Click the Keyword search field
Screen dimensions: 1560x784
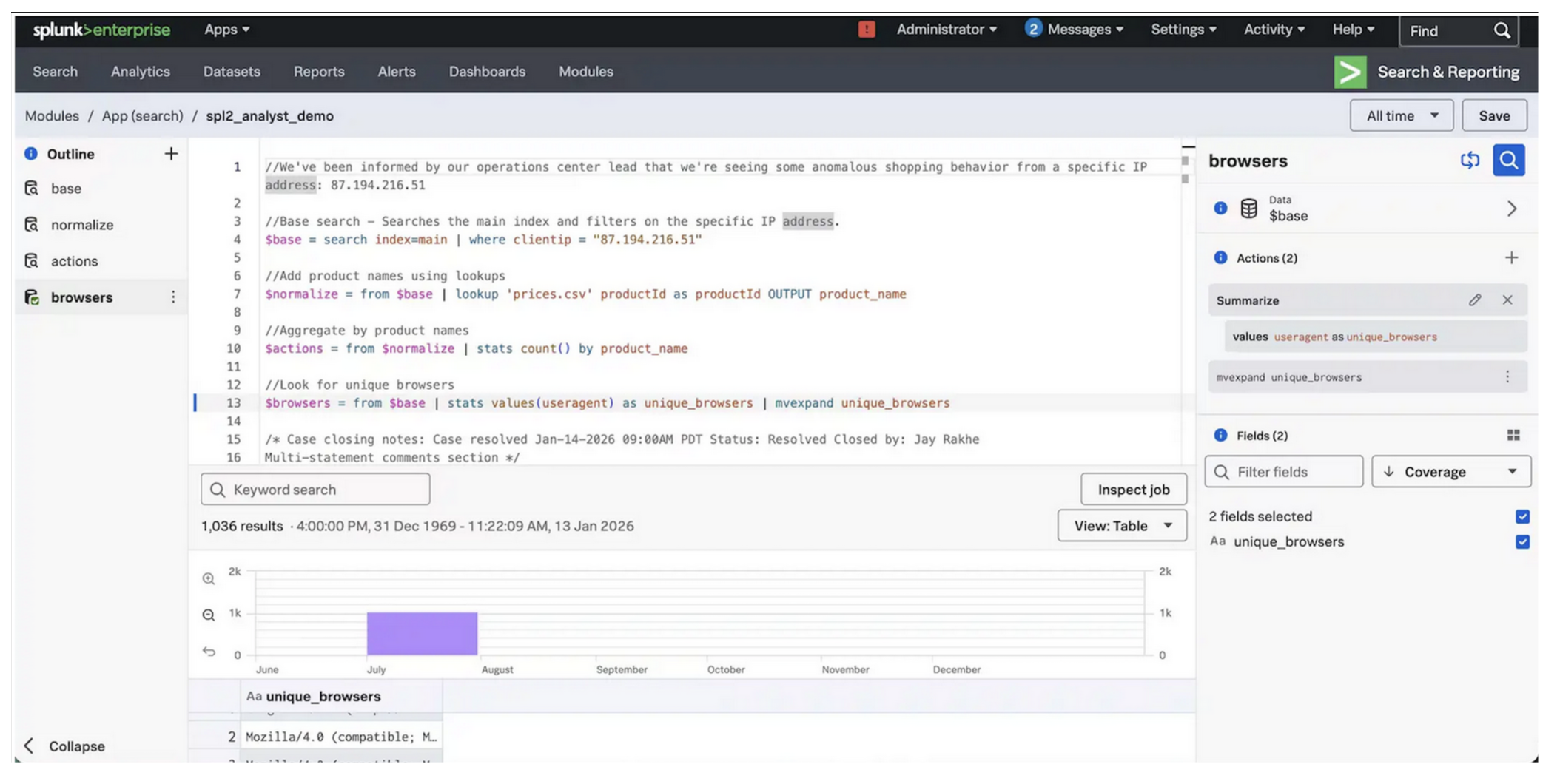(315, 489)
